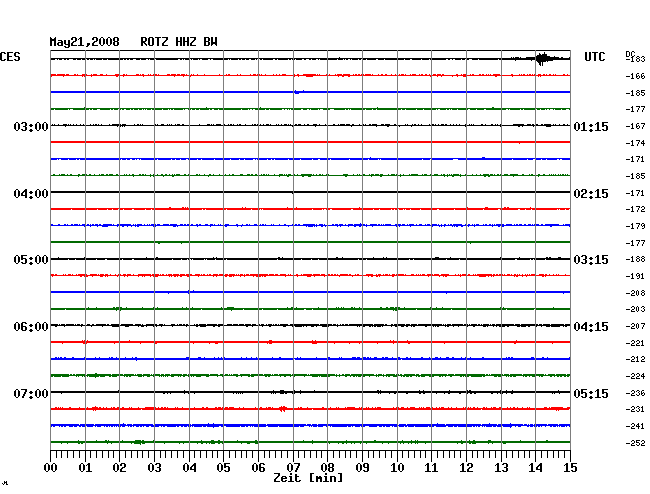Click minute tick label 02 on x-axis
The height and width of the screenshot is (494, 650).
119,468
